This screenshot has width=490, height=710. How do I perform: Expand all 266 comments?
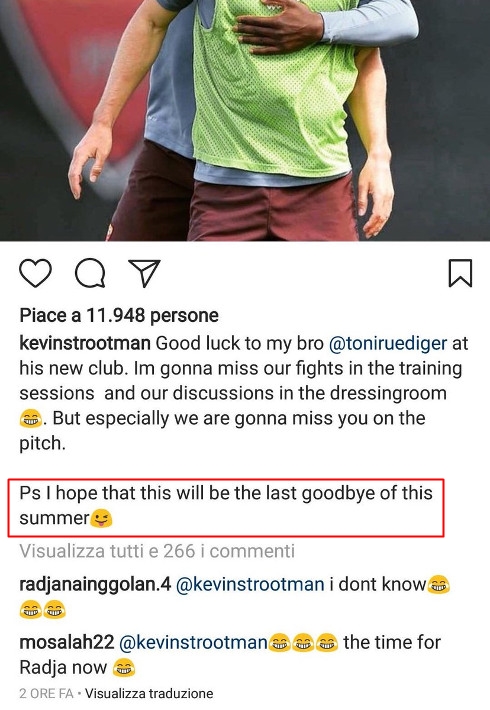(x=157, y=551)
